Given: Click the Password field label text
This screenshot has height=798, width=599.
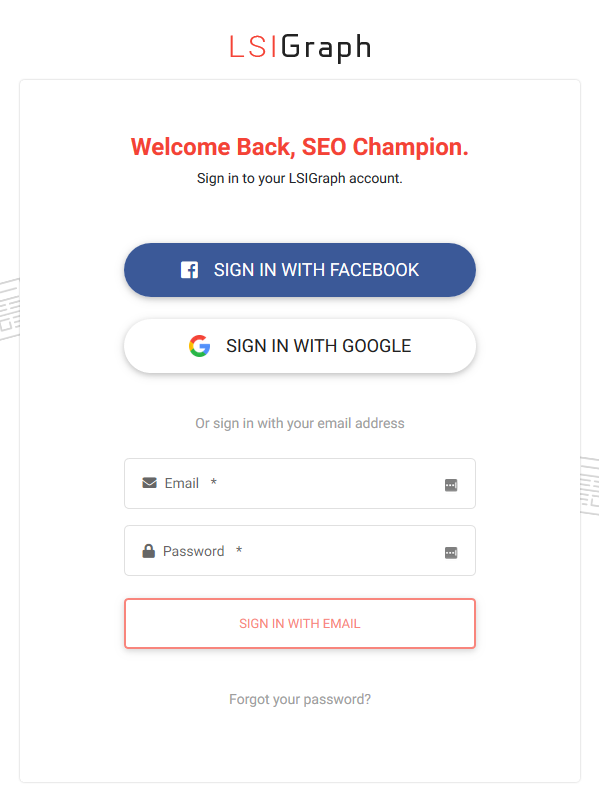Looking at the screenshot, I should click(193, 551).
